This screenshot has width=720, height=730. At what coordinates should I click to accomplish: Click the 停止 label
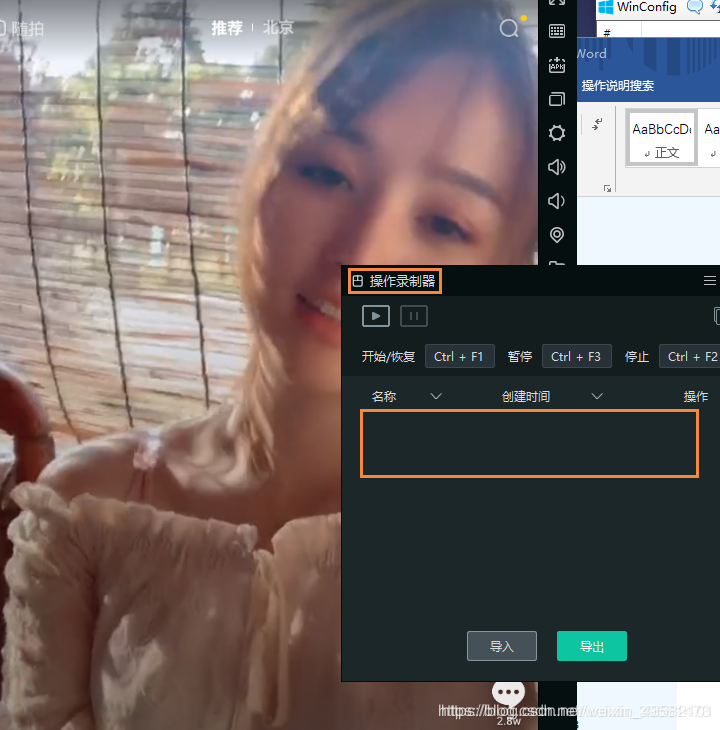click(637, 357)
